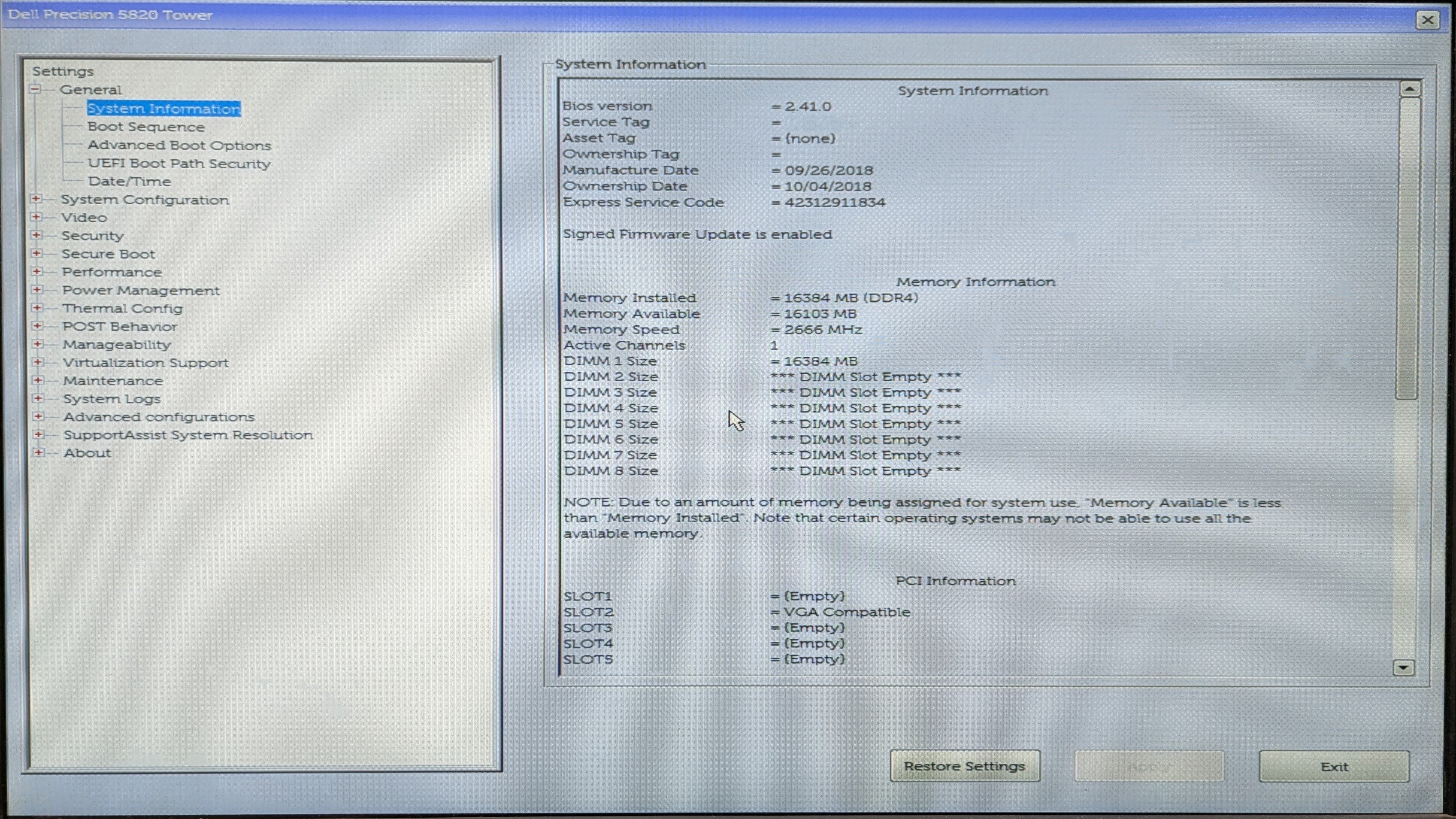Expand the About node
Viewport: 1456px width, 819px height.
pos(39,453)
